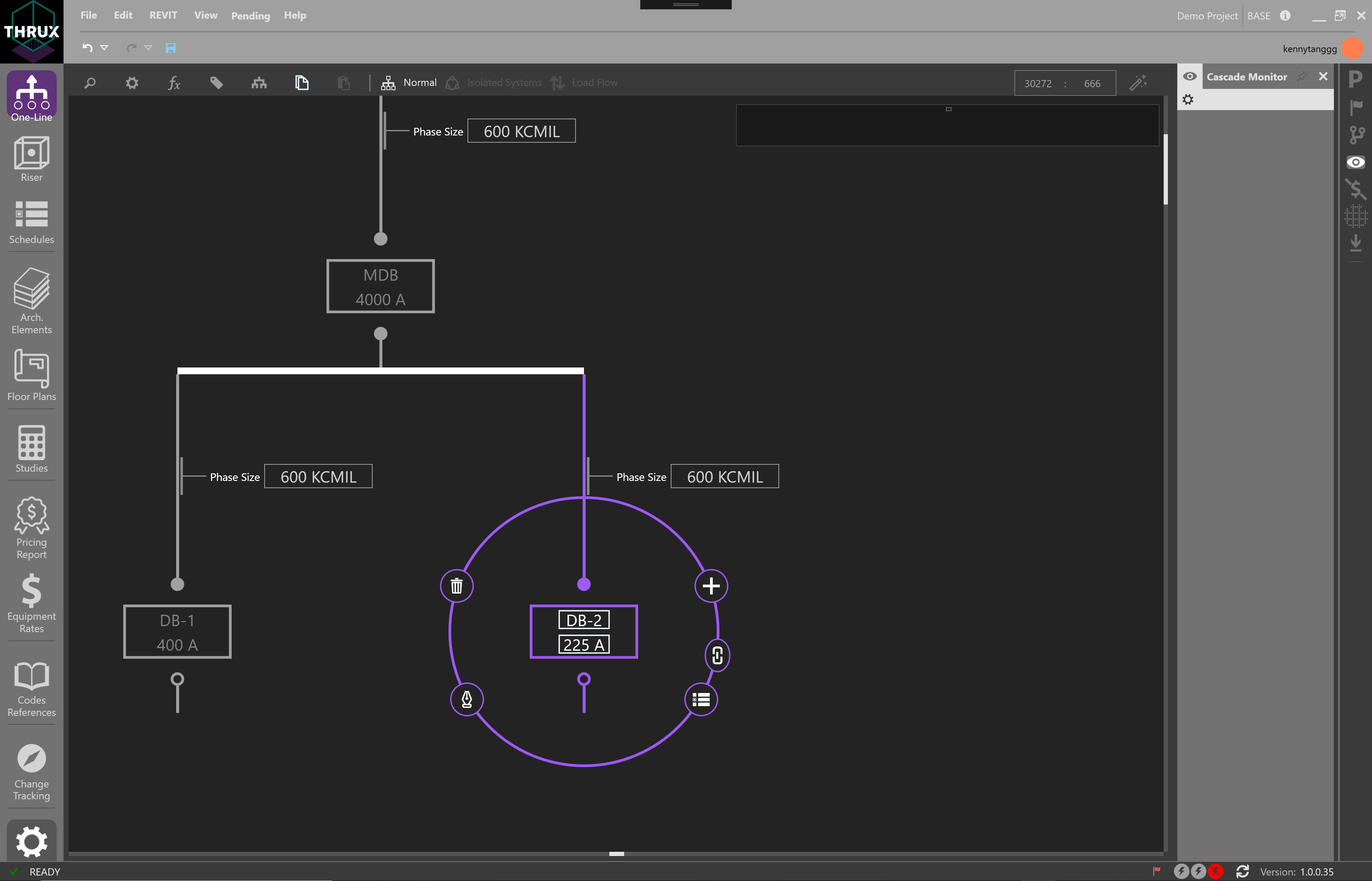
Task: Switch to the Schedules panel
Action: pos(31,222)
